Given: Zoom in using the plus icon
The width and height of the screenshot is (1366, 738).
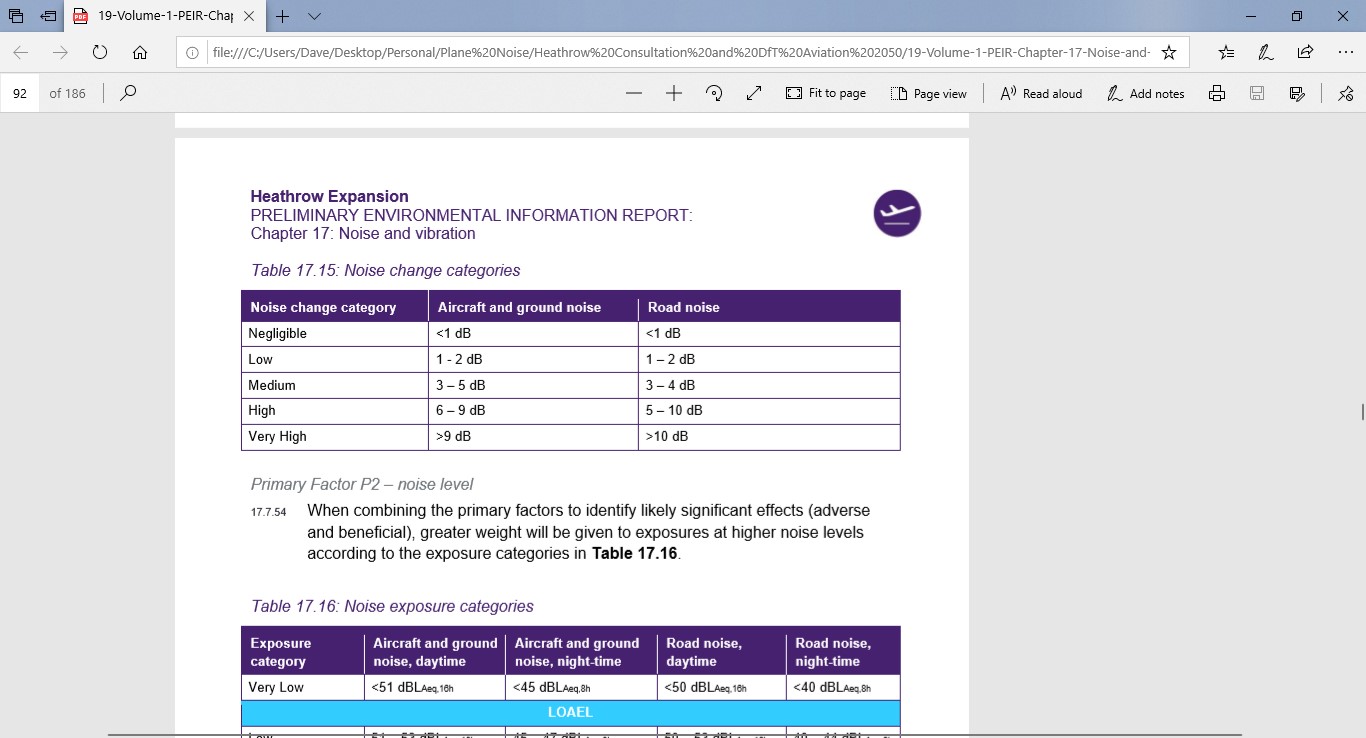Looking at the screenshot, I should coord(673,93).
